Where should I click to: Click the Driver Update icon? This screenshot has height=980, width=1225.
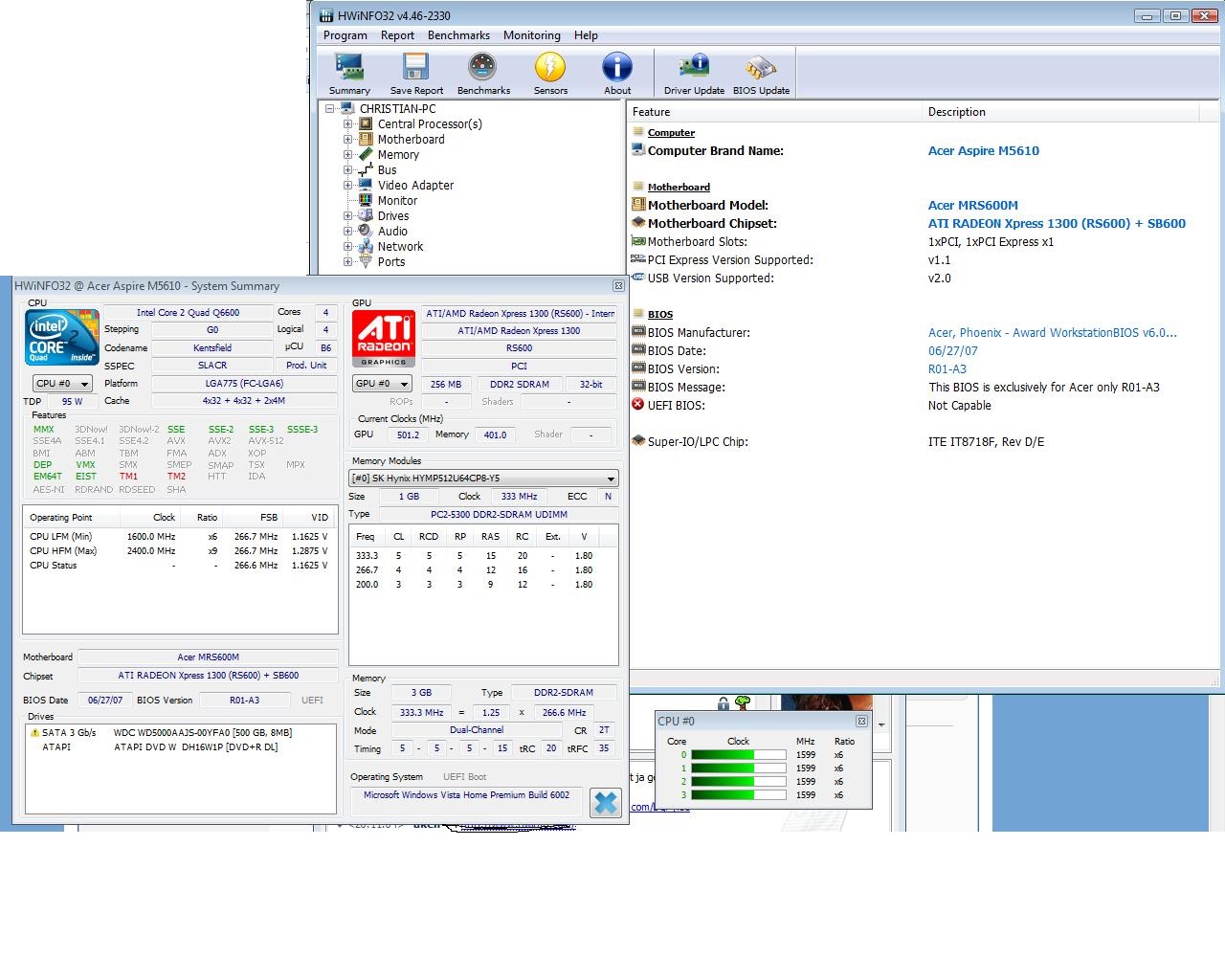click(x=694, y=74)
